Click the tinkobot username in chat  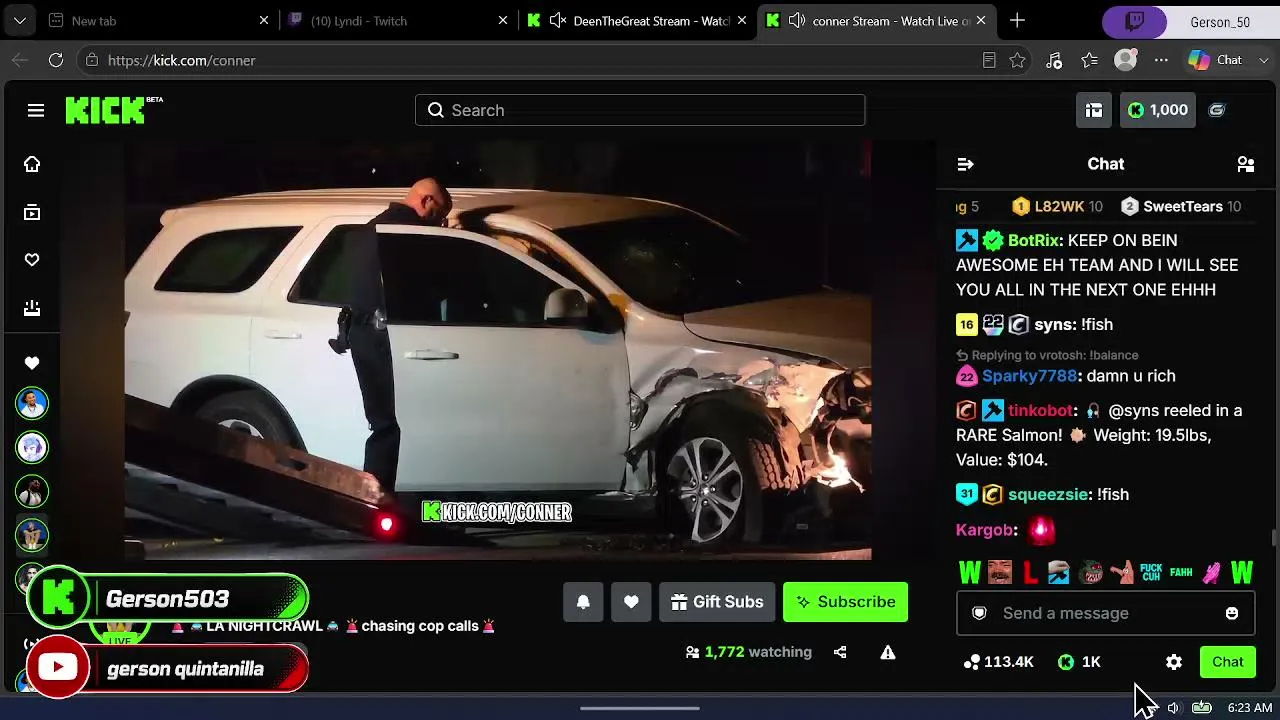(1040, 411)
